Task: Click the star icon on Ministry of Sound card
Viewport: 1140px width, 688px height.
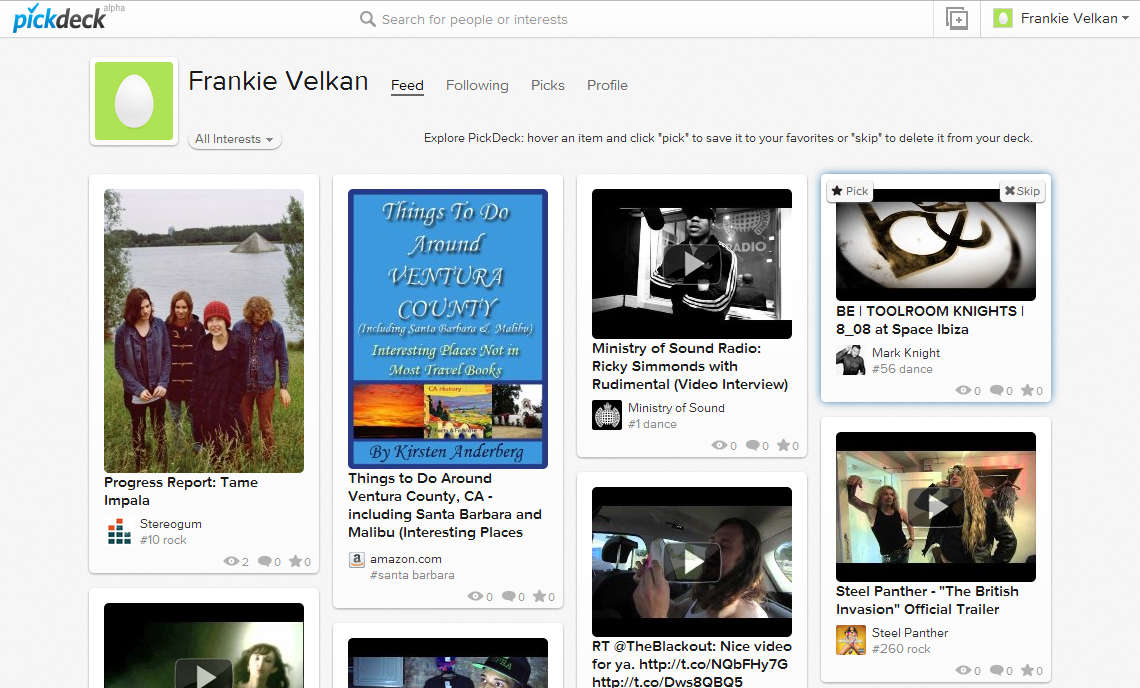Action: [x=784, y=445]
